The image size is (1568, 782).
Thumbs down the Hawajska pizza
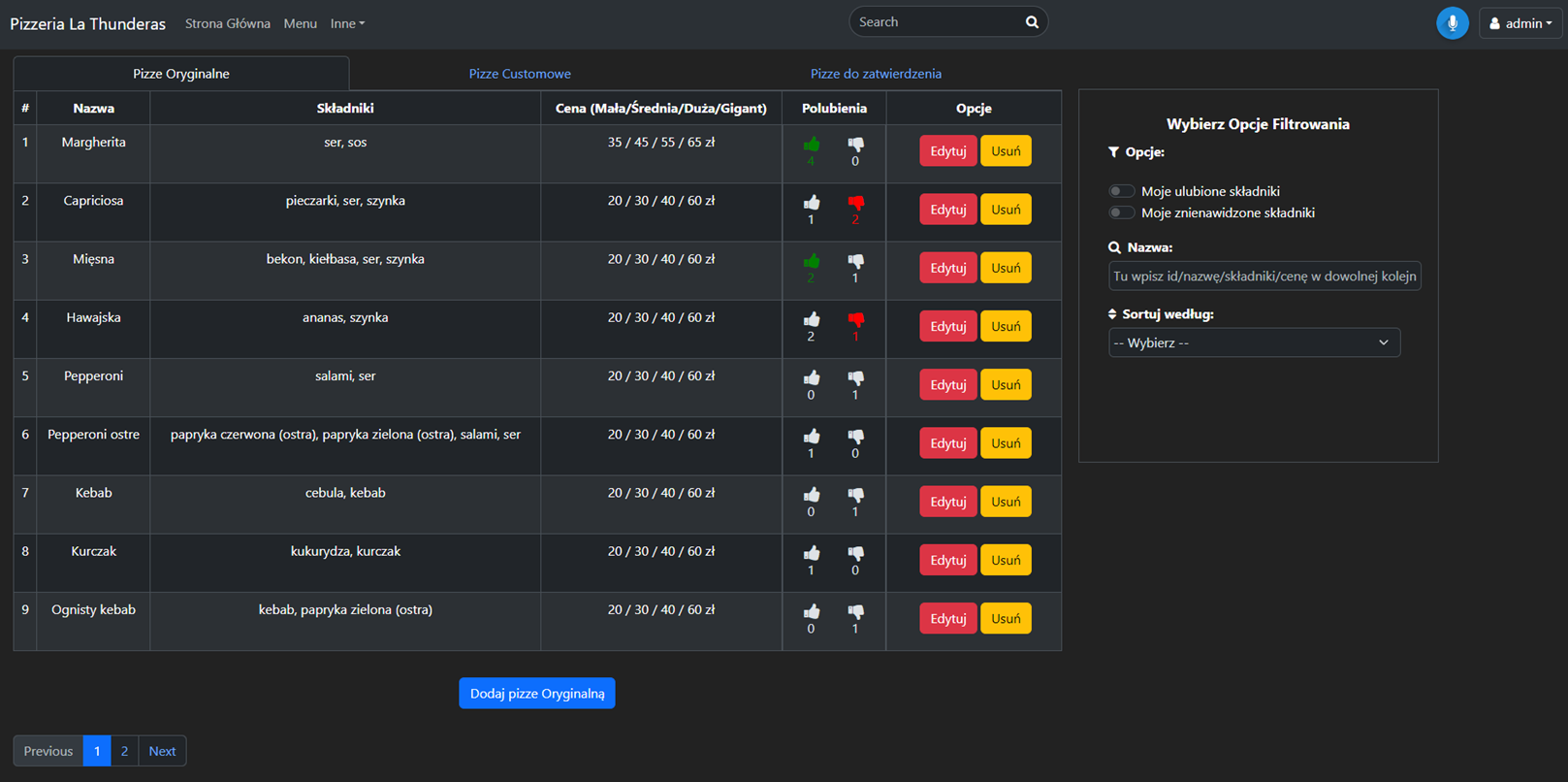tap(855, 320)
